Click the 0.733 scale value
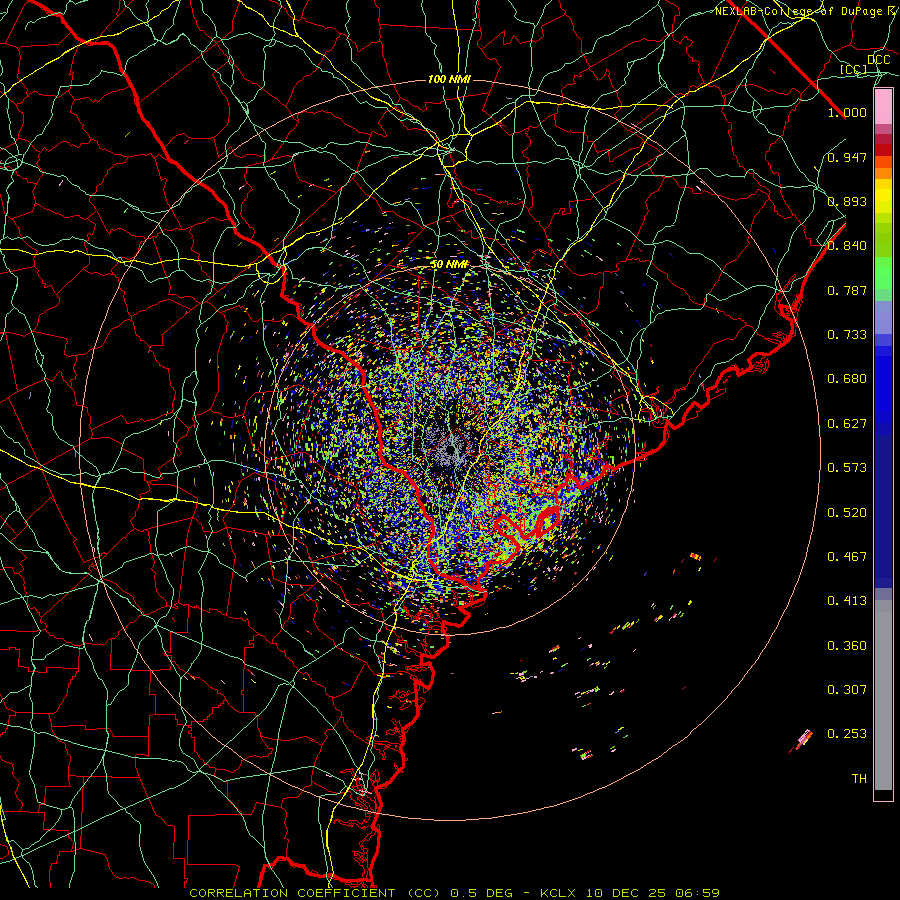Image resolution: width=900 pixels, height=900 pixels. tap(847, 335)
